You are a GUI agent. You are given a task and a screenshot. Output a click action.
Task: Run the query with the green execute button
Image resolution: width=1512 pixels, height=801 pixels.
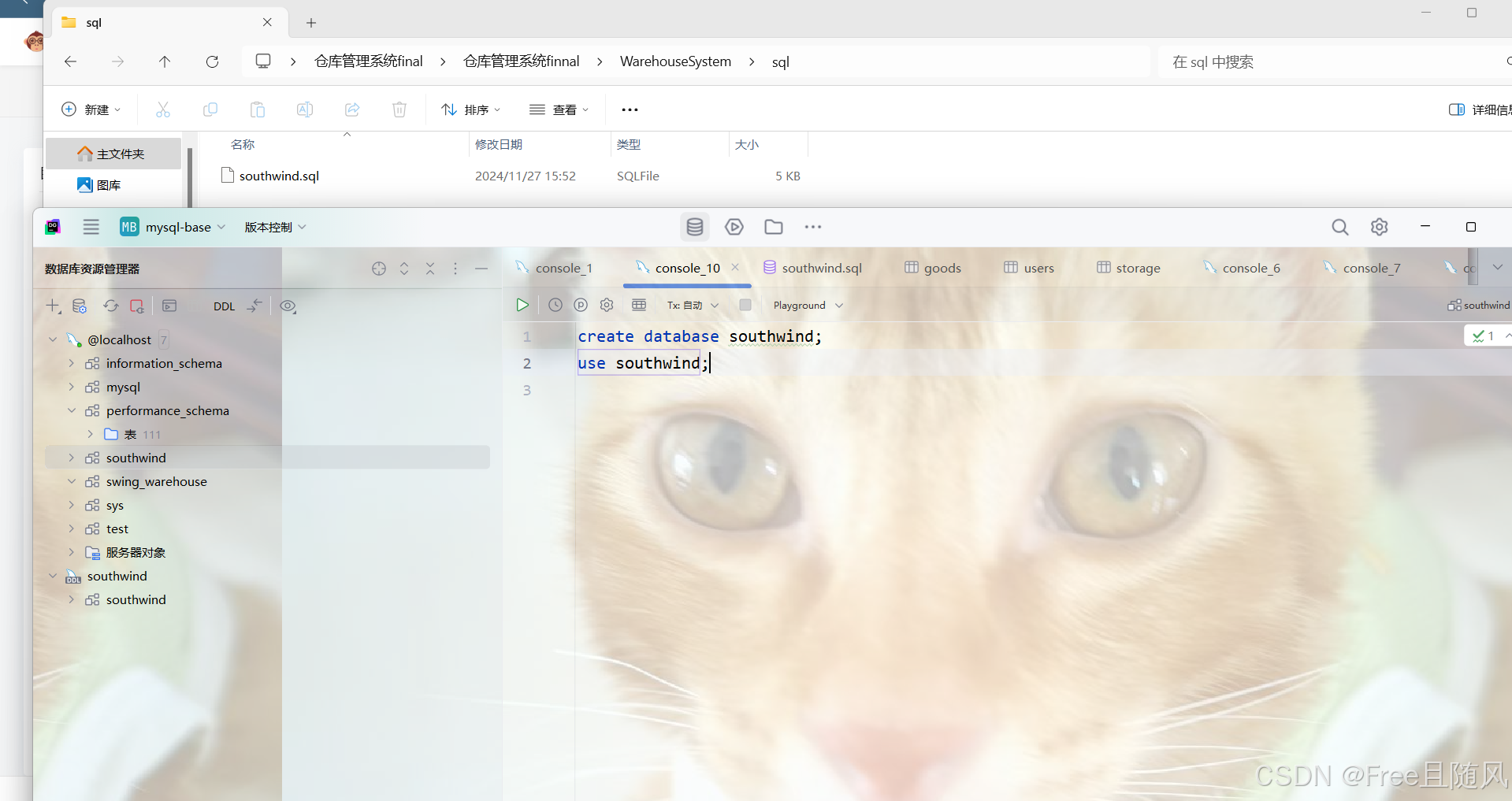(x=522, y=305)
